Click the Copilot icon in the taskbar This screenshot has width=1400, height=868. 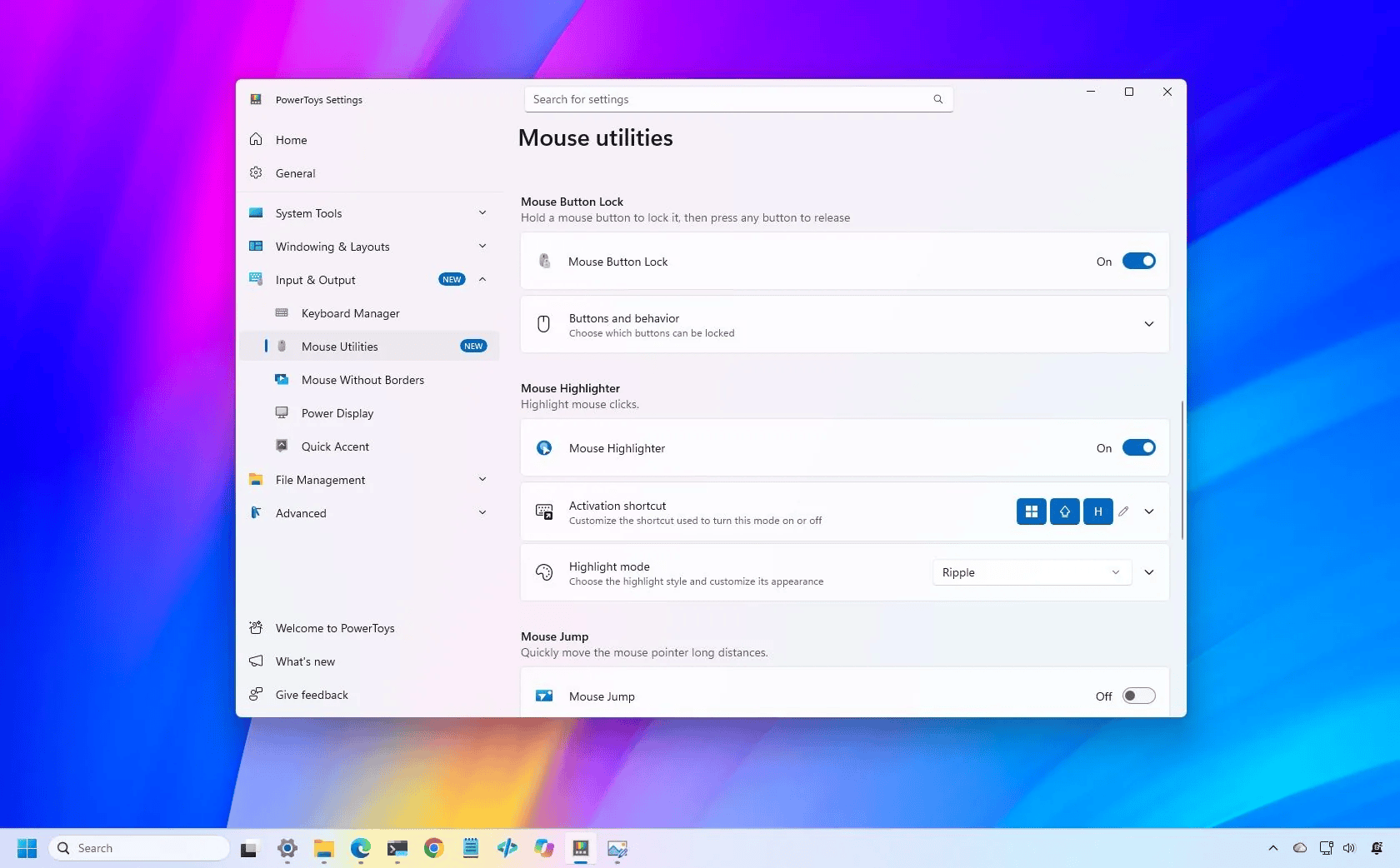[x=544, y=848]
